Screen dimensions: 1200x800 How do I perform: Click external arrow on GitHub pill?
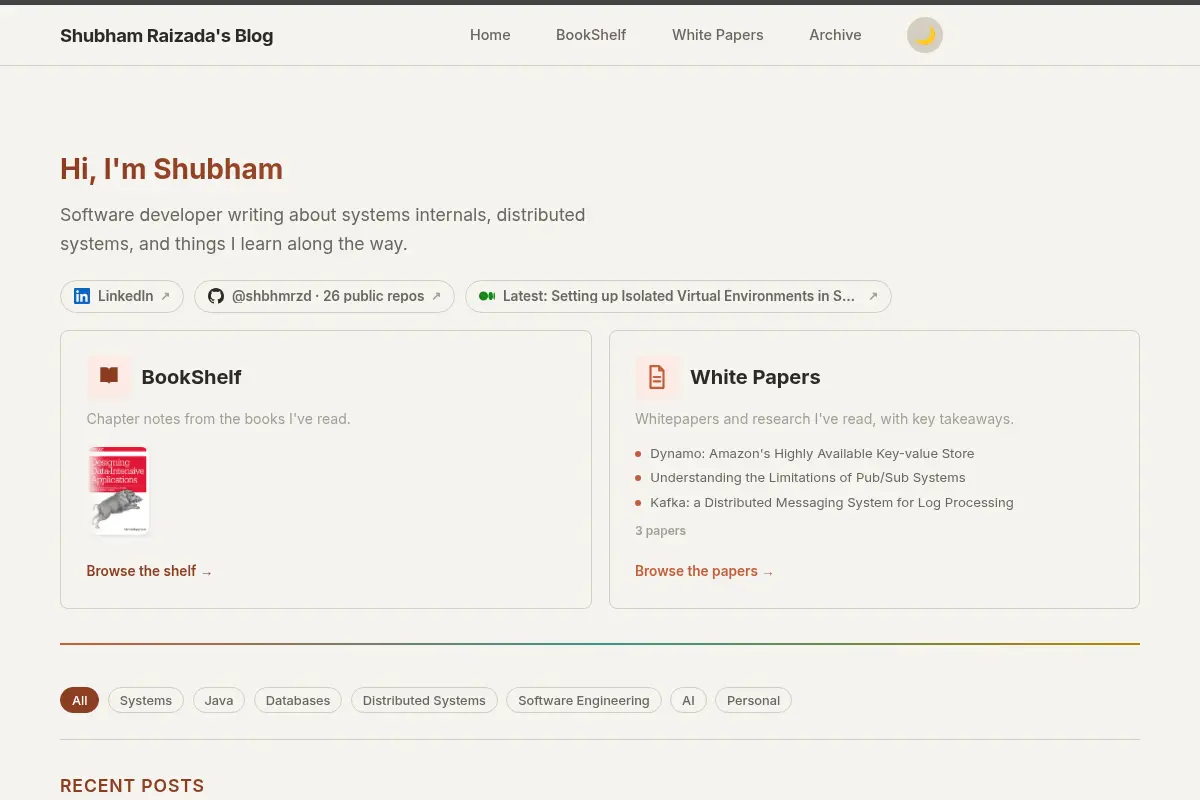[436, 296]
